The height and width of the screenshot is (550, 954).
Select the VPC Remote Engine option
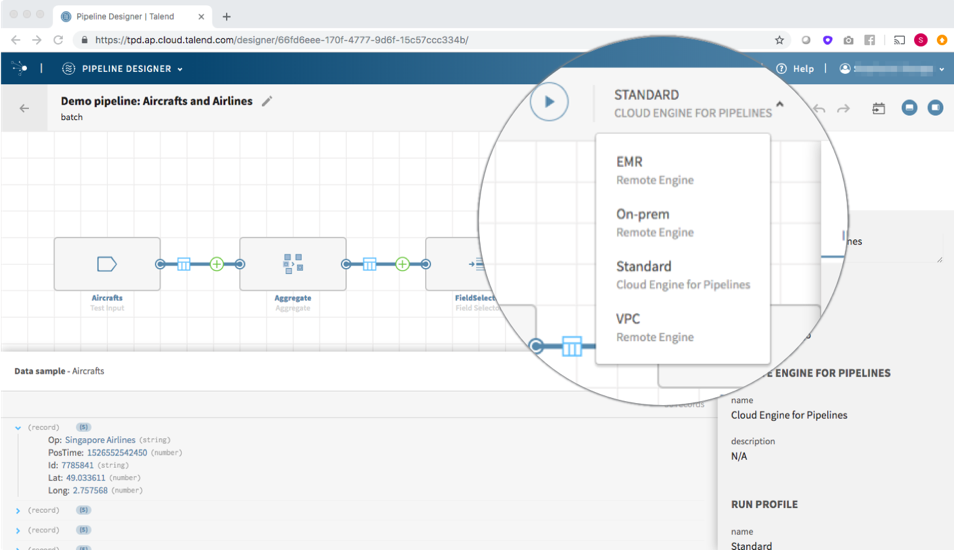pos(683,327)
